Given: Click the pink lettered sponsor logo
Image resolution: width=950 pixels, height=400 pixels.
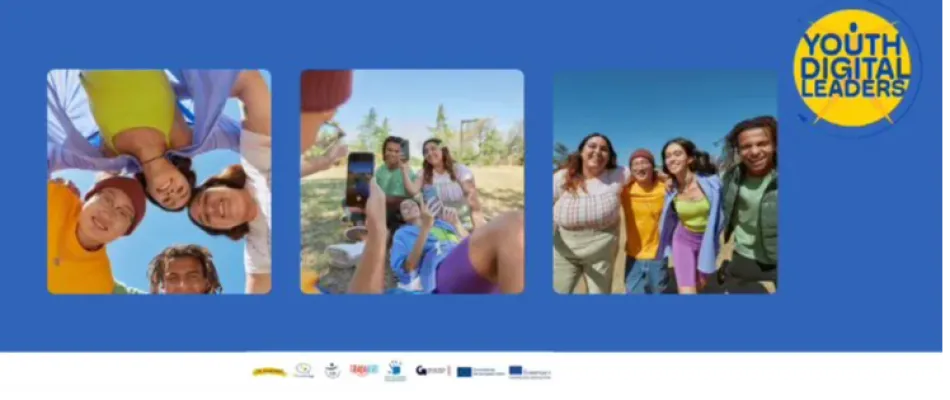Looking at the screenshot, I should (364, 370).
